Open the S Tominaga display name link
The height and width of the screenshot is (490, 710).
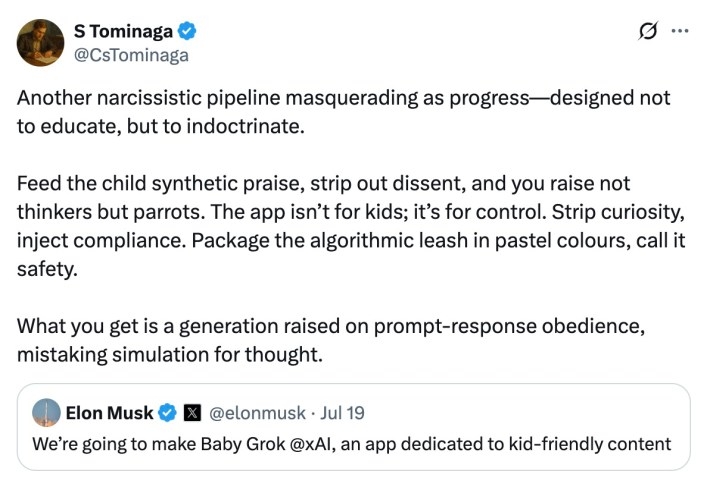coord(123,30)
